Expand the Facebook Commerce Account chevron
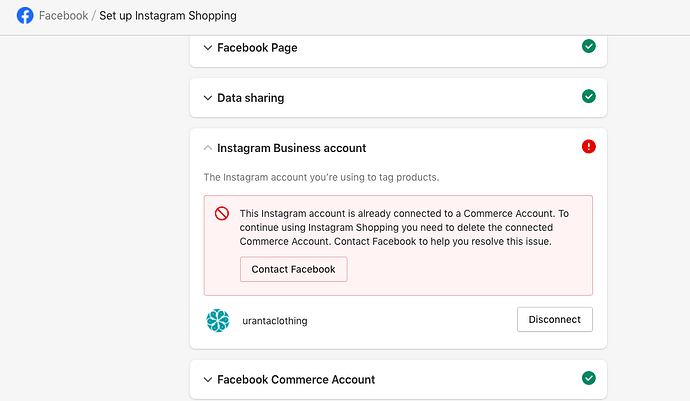Image resolution: width=690 pixels, height=401 pixels. tap(208, 380)
